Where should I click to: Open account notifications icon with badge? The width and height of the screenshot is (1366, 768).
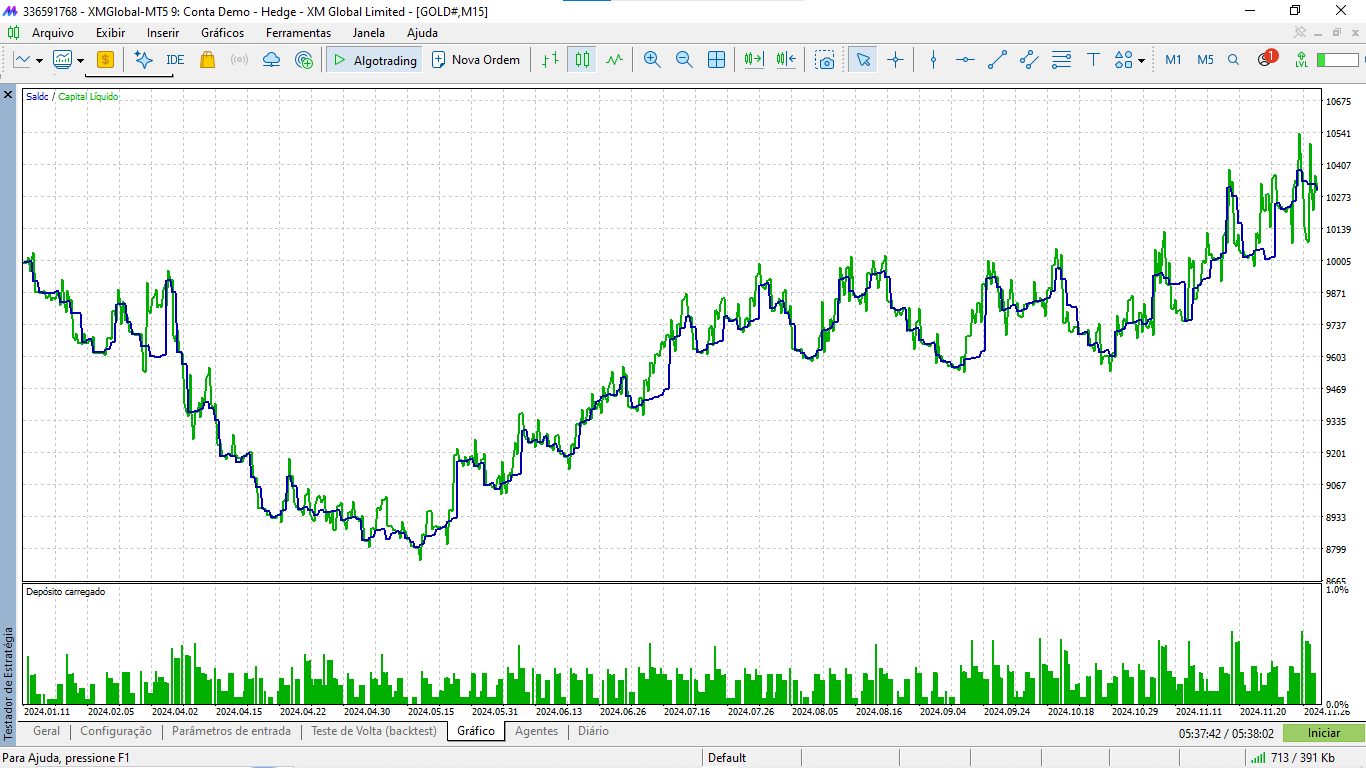point(1266,59)
